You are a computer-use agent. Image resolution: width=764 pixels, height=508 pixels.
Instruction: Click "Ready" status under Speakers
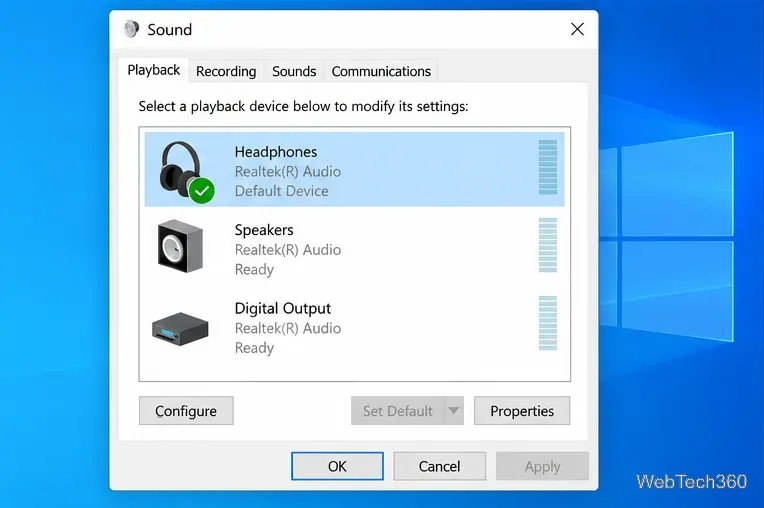click(254, 269)
